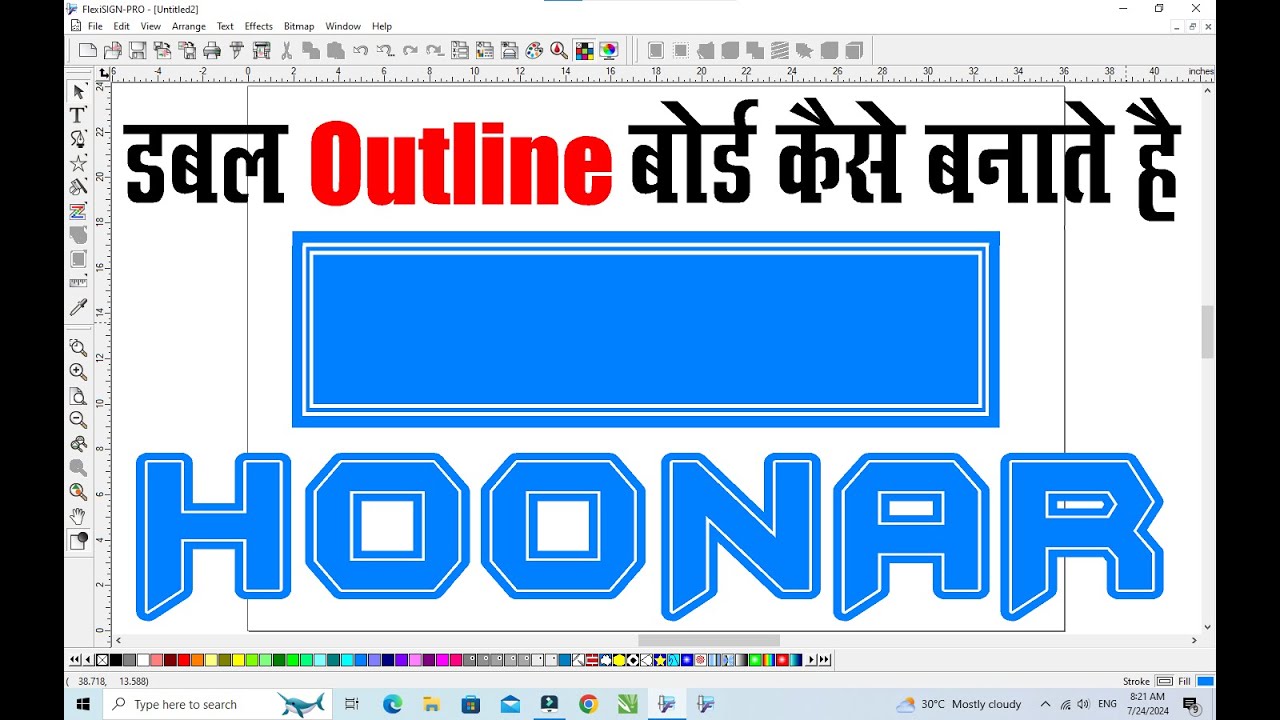The height and width of the screenshot is (720, 1280).
Task: Click the Open file icon
Action: (112, 50)
